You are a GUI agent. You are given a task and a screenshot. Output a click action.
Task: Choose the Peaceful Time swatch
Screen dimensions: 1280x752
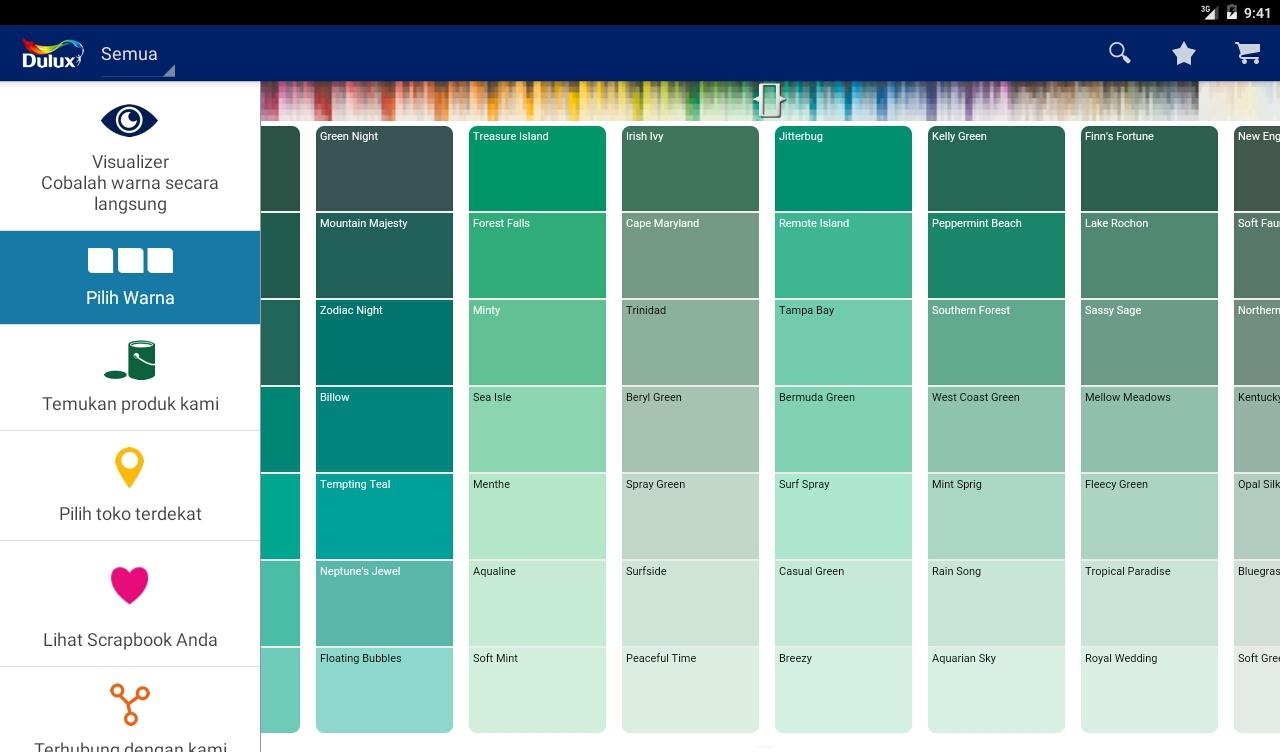(690, 690)
